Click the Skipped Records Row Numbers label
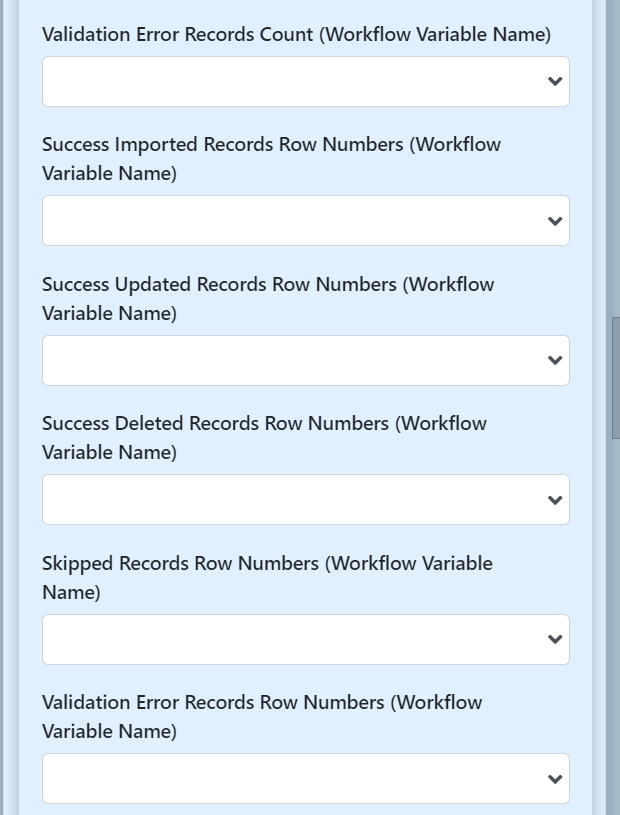This screenshot has width=620, height=815. pyautogui.click(x=267, y=577)
